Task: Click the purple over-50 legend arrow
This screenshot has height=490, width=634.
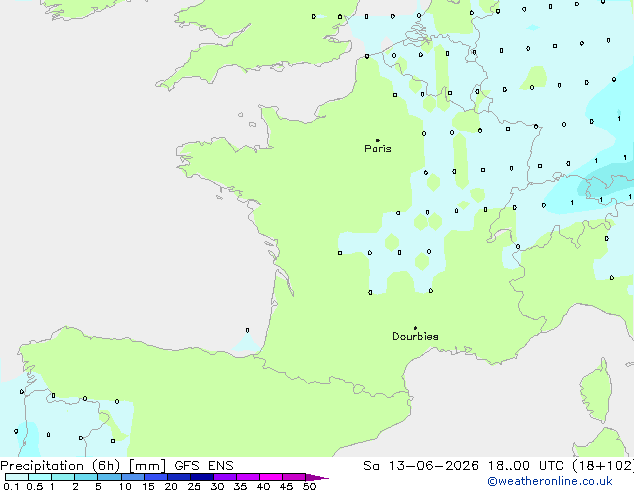Action: tap(317, 477)
